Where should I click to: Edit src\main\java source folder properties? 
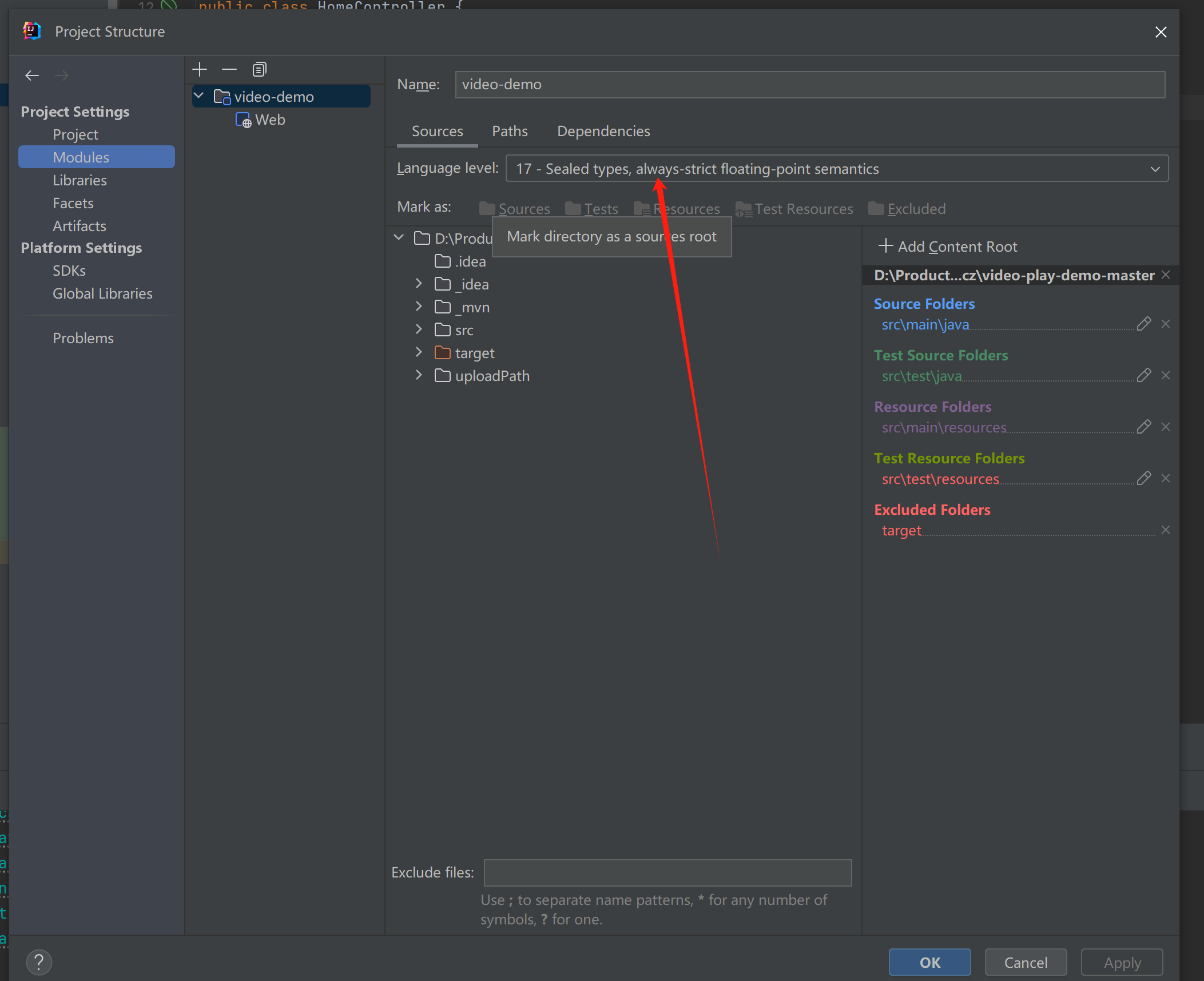click(1143, 324)
